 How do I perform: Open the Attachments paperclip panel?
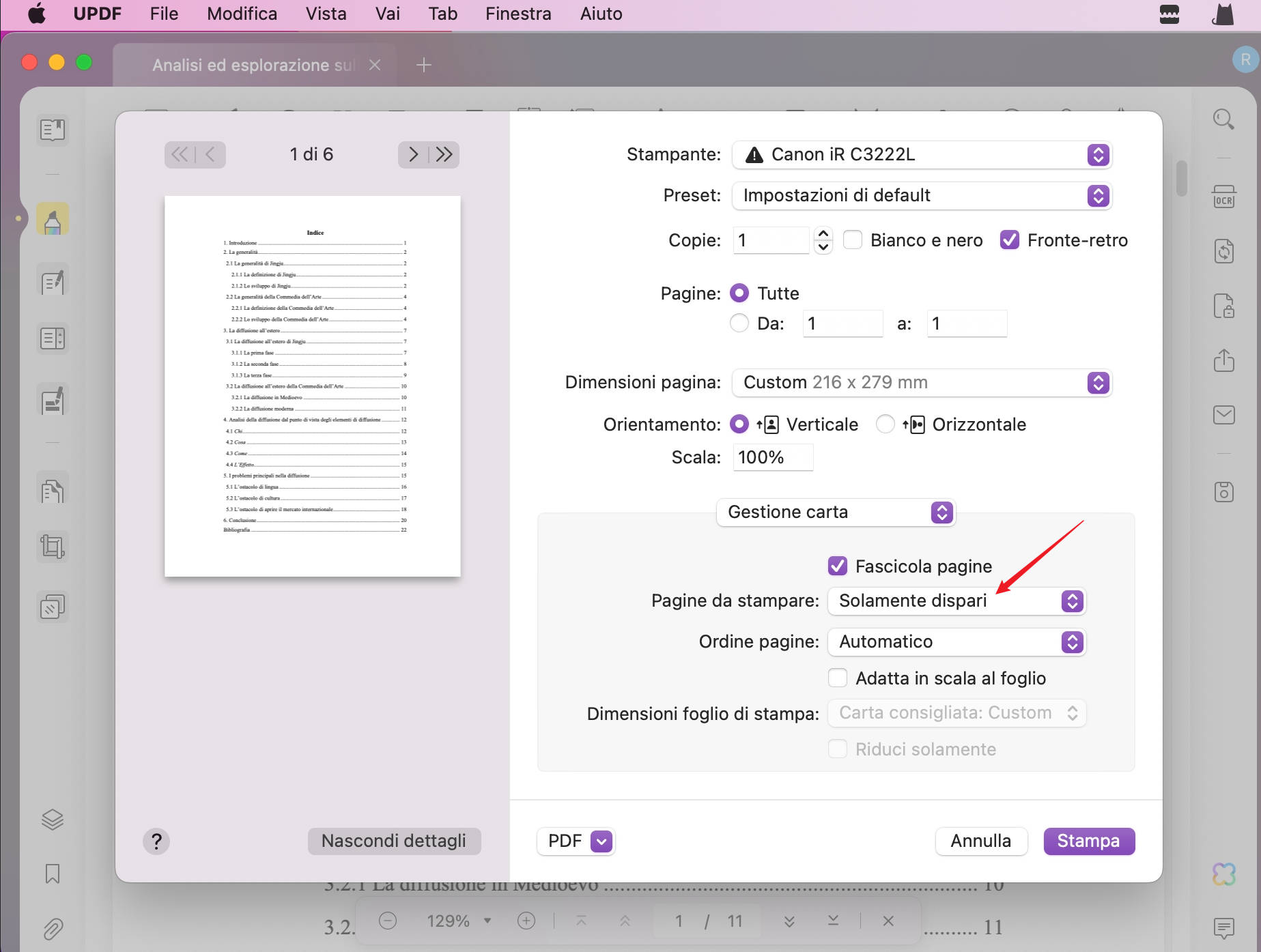[53, 928]
